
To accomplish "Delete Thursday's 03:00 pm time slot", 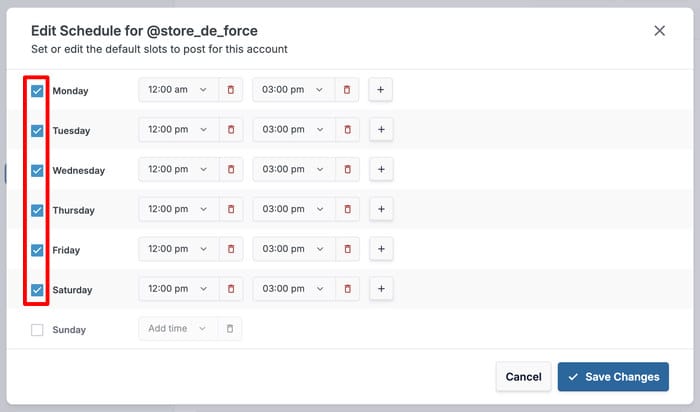I will click(x=346, y=210).
